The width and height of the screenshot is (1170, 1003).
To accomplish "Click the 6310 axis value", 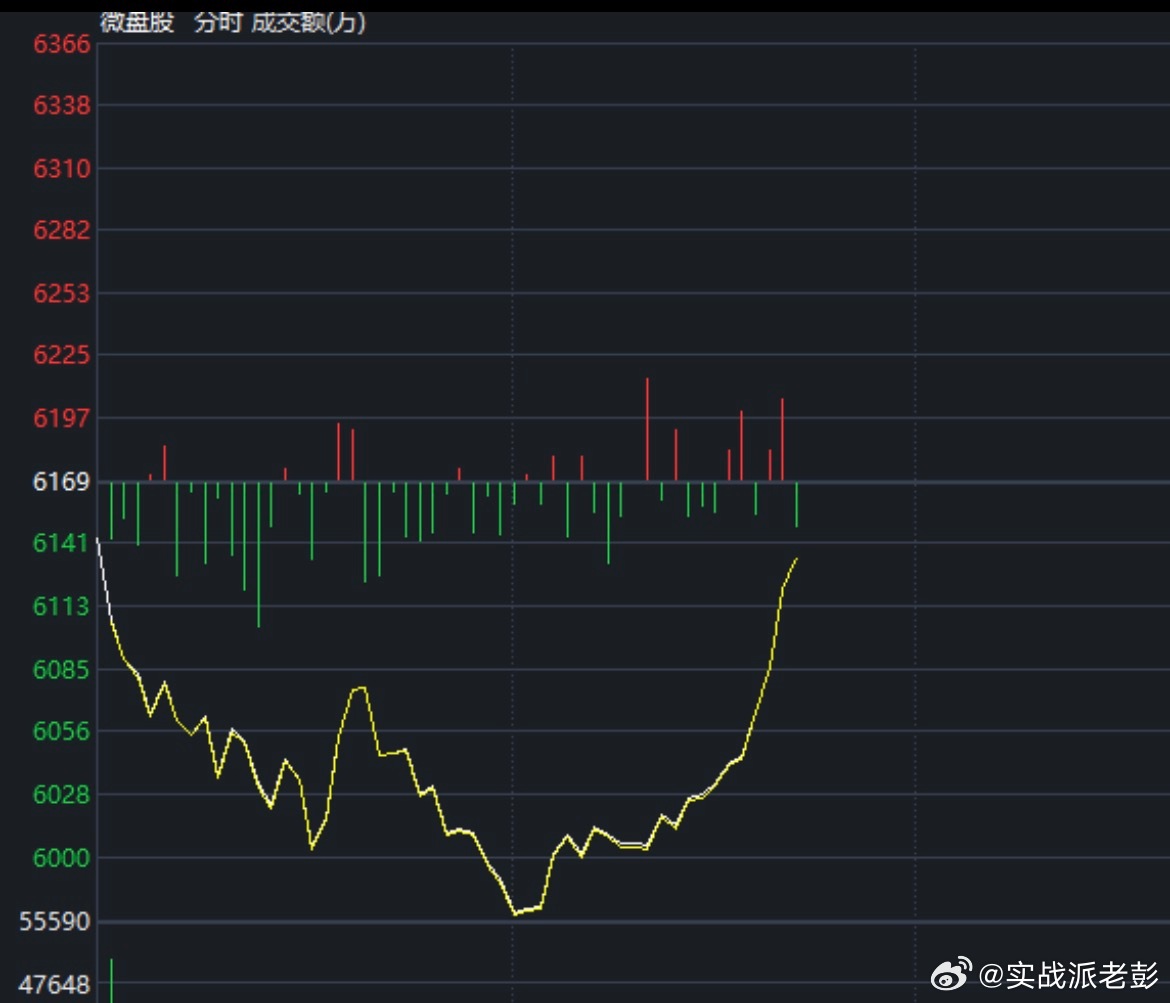I will tap(62, 169).
